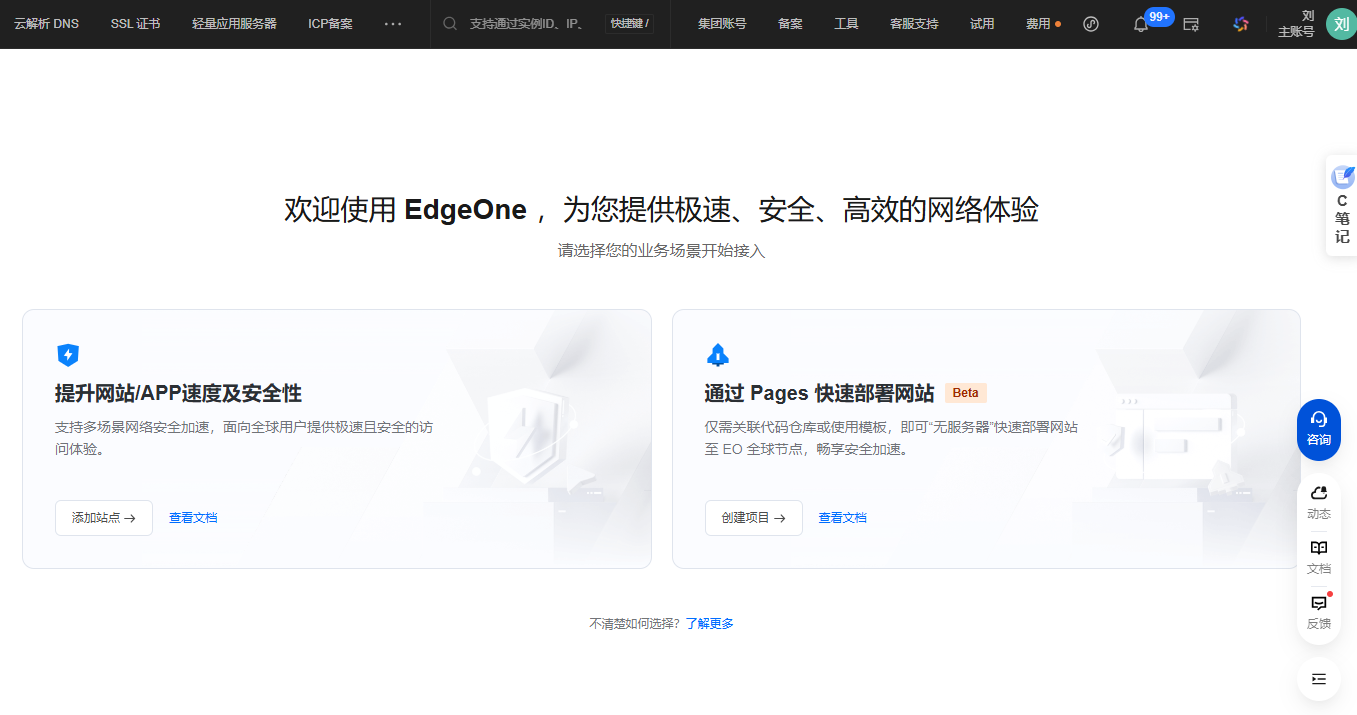Screen dimensions: 1357x715
Task: Collapse the floating side toolbar
Action: (1319, 679)
